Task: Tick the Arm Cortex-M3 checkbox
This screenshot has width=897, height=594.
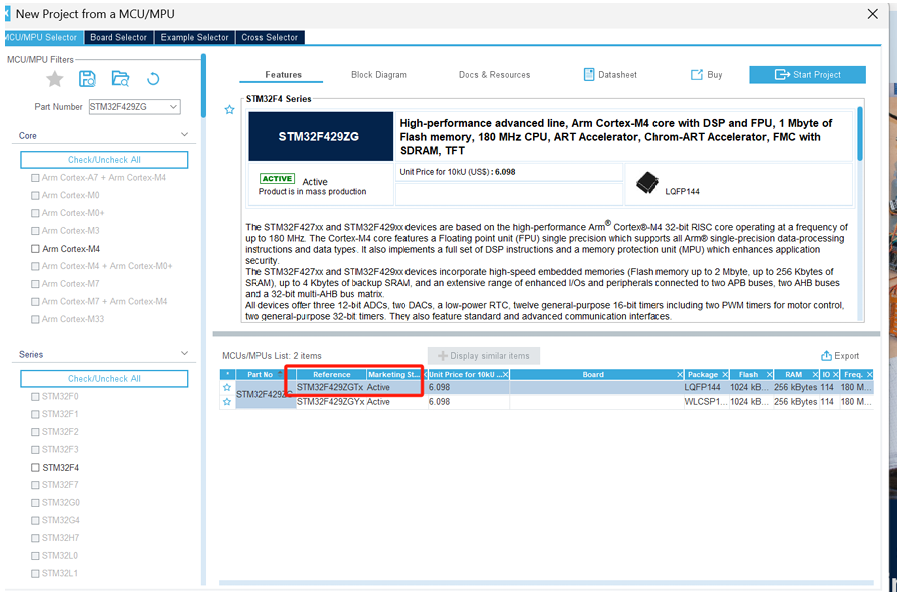Action: pos(35,231)
